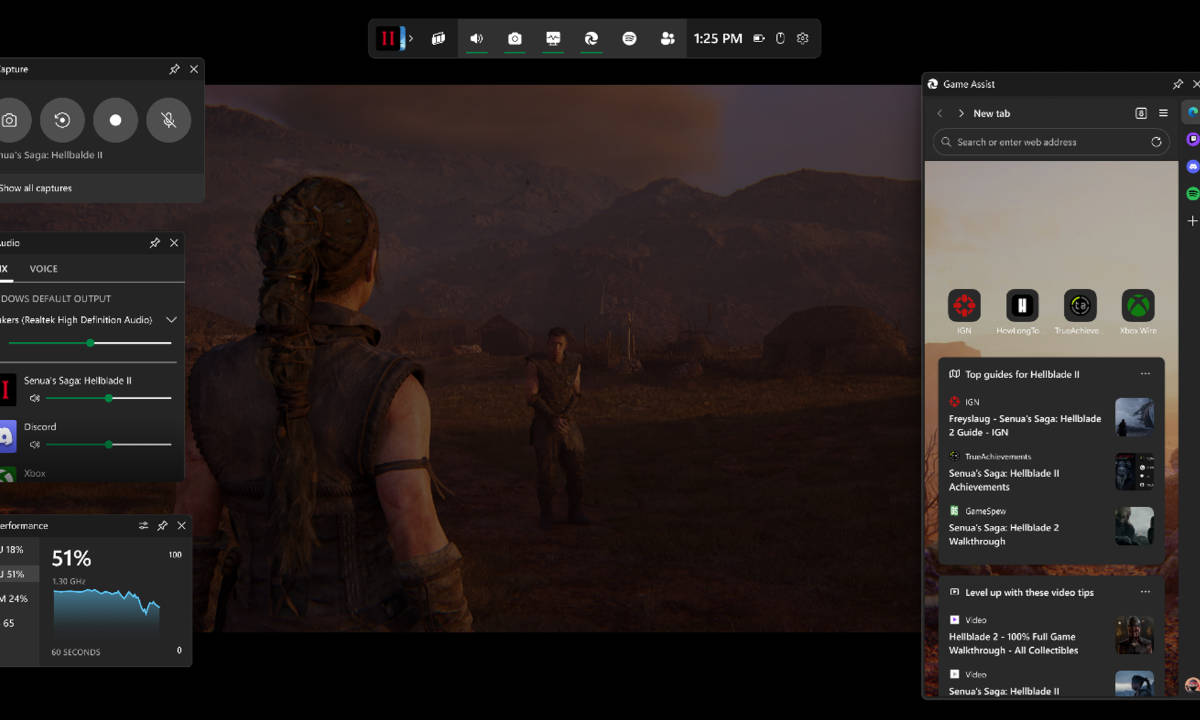Screen dimensions: 1200x720
Task: Open the Audio widget using the speaker icon
Action: 476,38
